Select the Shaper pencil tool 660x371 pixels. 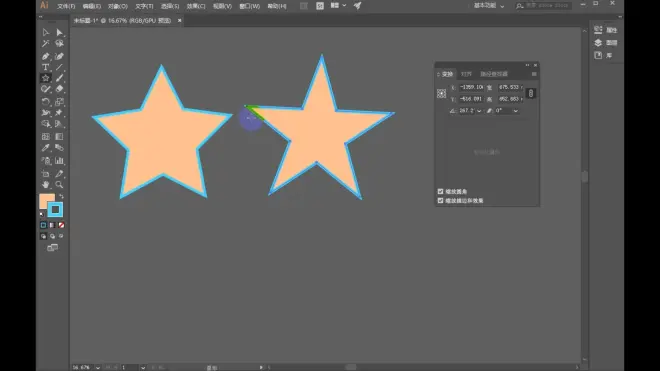(45, 89)
